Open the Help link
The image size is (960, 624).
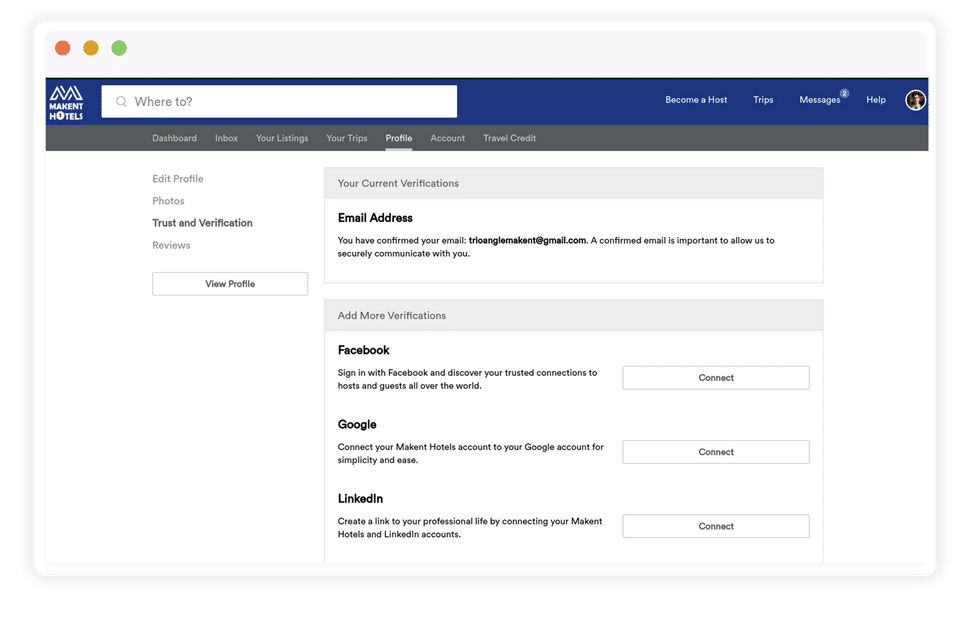click(x=876, y=100)
